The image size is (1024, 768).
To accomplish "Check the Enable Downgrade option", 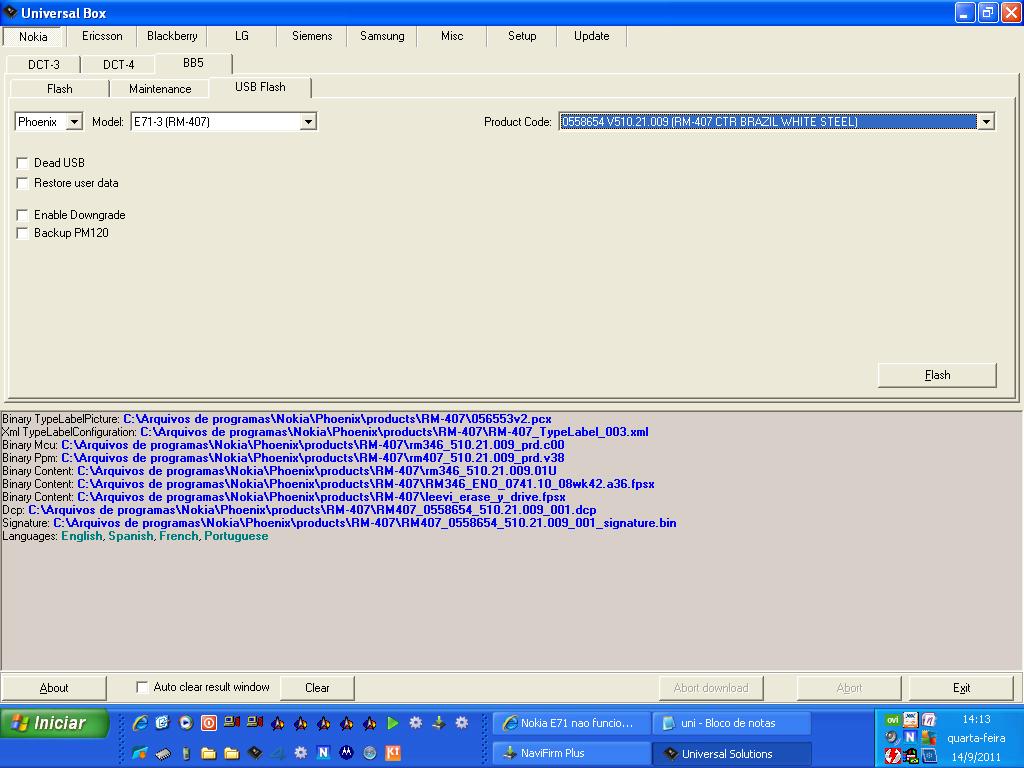I will (22, 215).
